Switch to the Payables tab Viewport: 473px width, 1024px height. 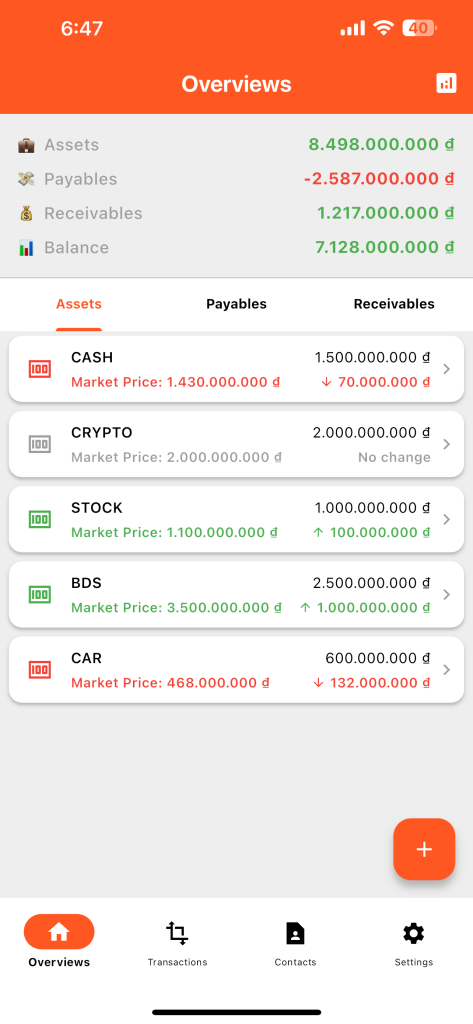[236, 304]
